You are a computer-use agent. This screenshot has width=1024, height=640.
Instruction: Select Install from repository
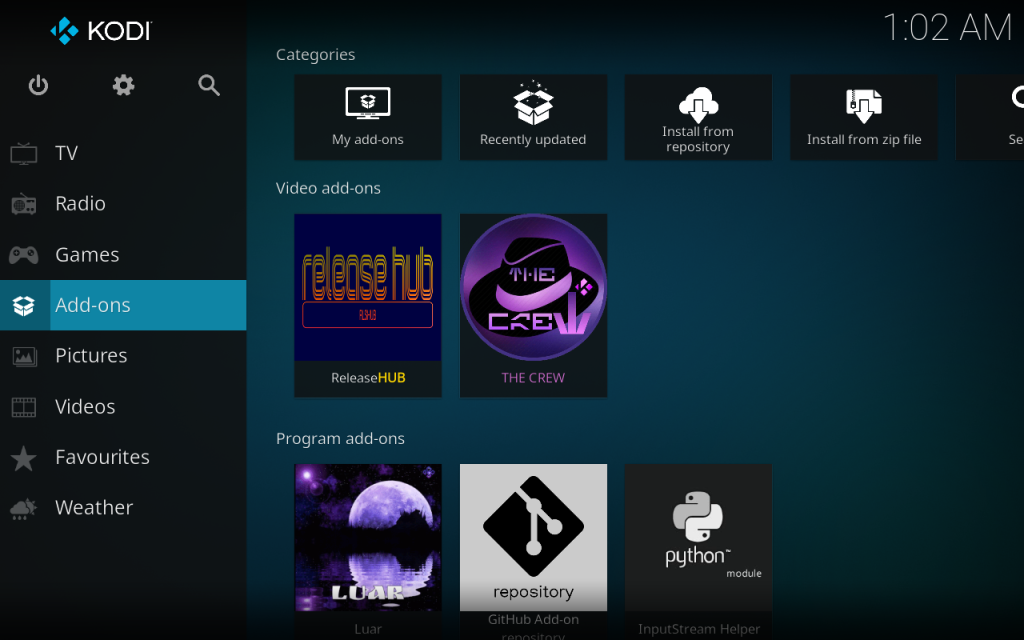point(698,117)
